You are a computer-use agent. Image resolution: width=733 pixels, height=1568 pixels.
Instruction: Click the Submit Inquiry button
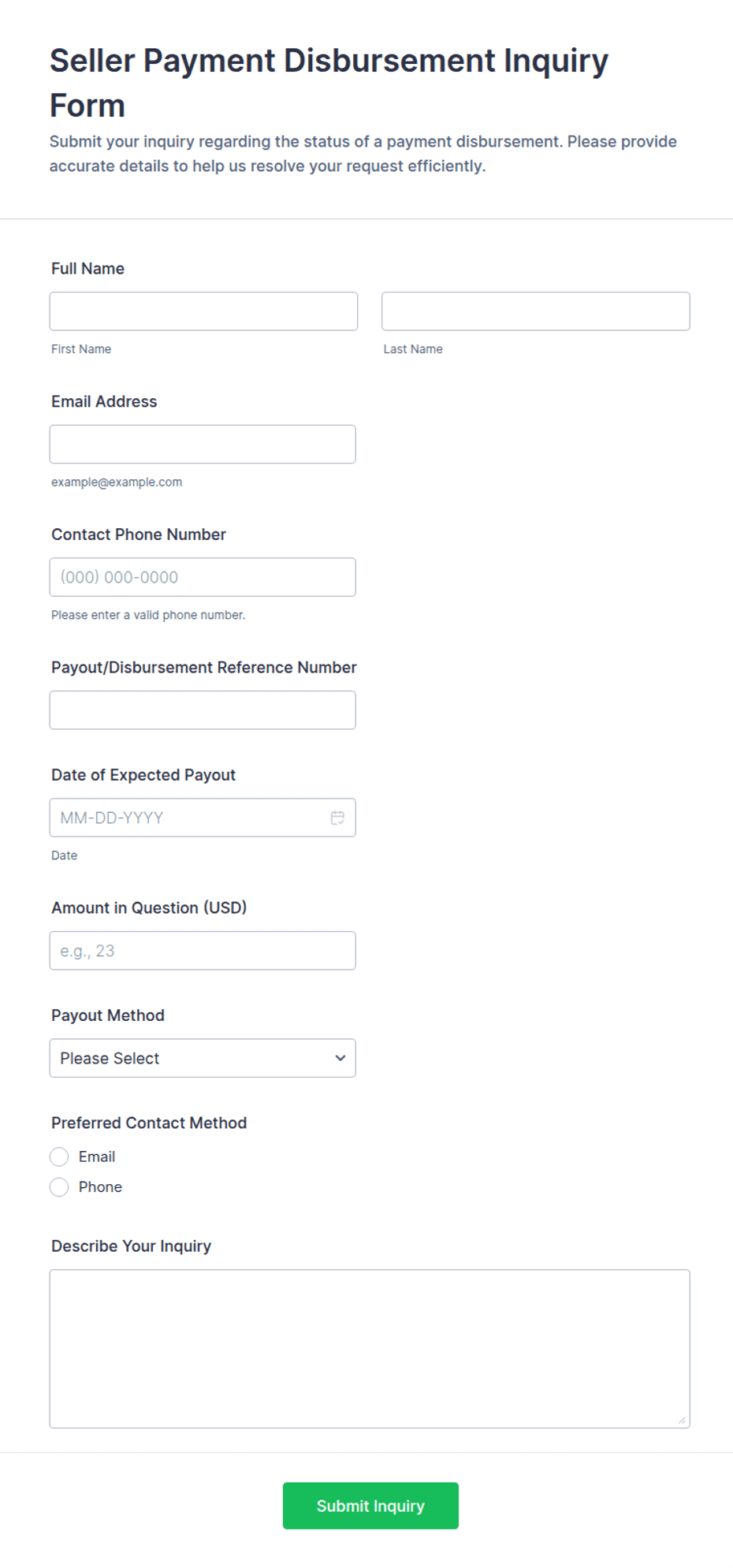point(370,1506)
